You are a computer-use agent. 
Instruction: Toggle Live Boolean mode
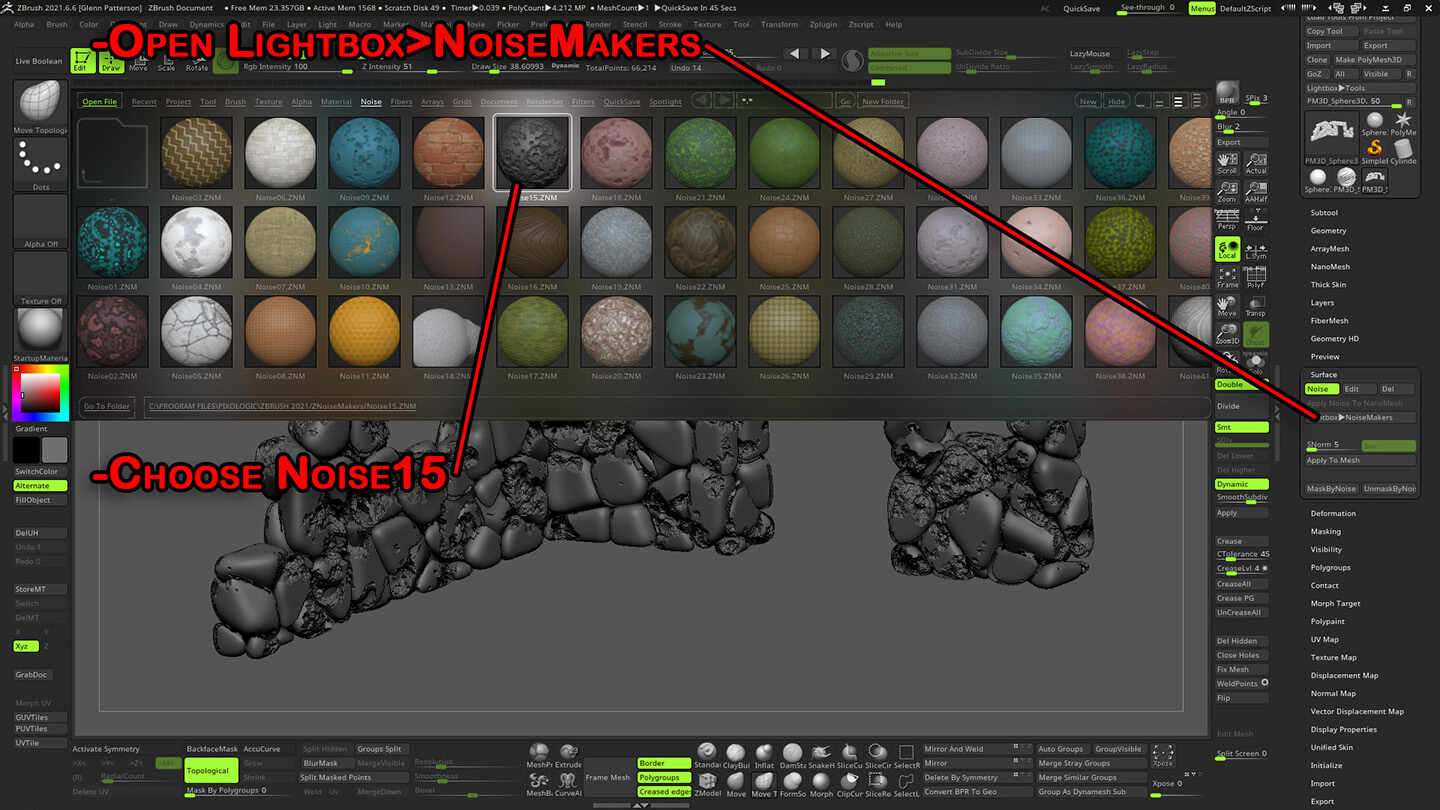pyautogui.click(x=37, y=60)
